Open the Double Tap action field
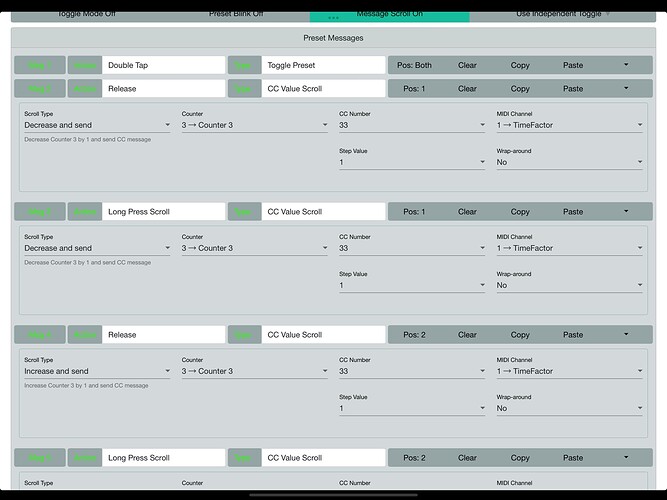The height and width of the screenshot is (500, 667). (163, 65)
